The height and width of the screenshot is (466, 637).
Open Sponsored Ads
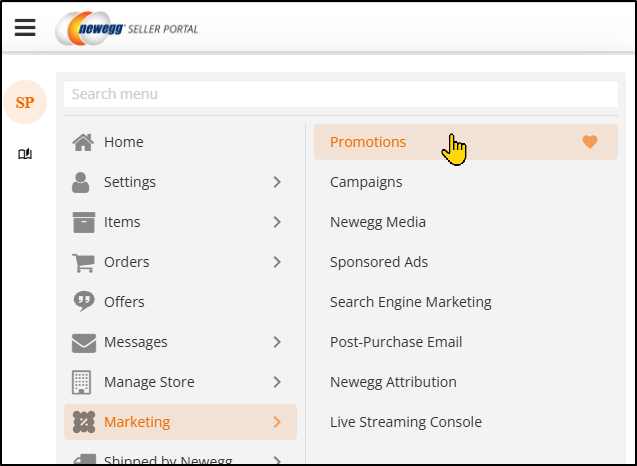(379, 262)
